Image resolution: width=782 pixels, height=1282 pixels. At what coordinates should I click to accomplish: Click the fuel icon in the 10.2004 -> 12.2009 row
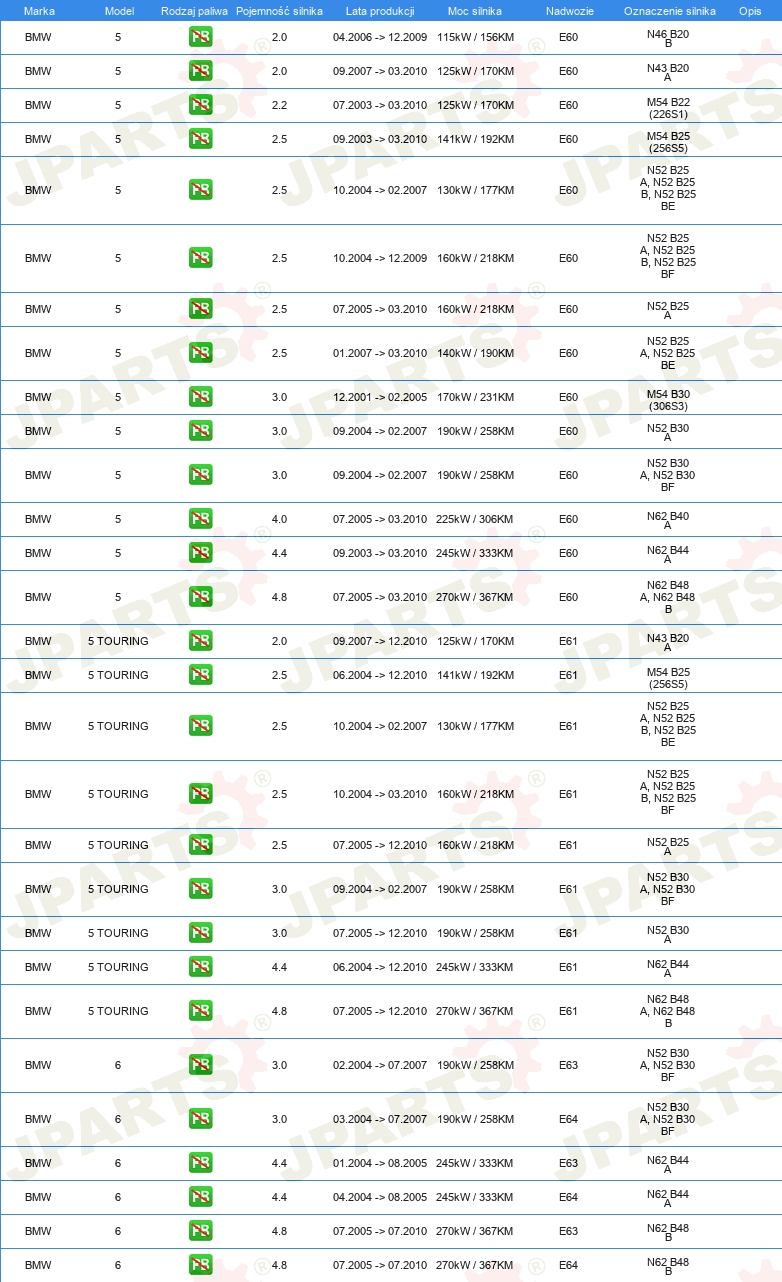[x=200, y=258]
